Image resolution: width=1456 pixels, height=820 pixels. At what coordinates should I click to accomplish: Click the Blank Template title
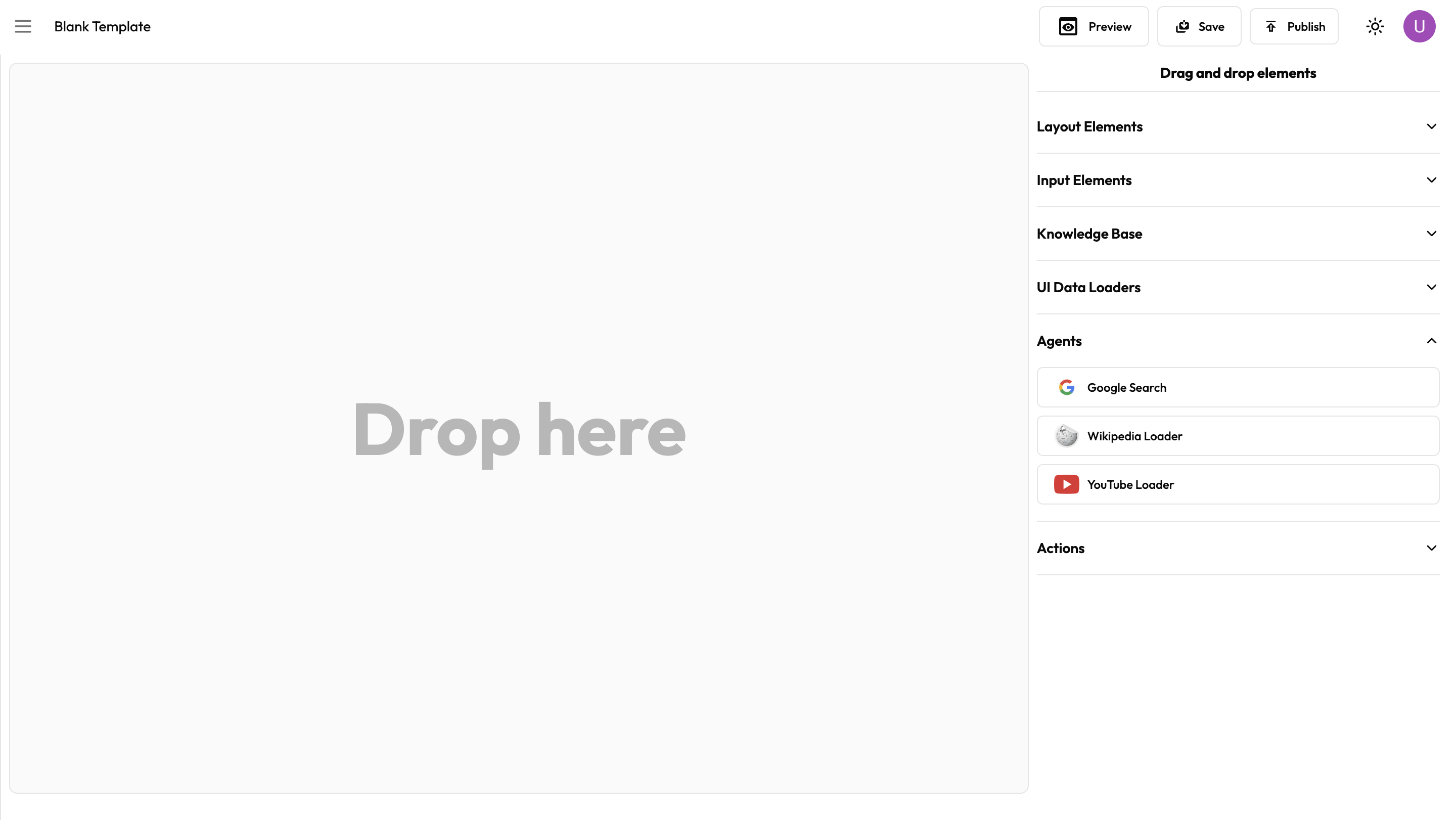pos(102,27)
